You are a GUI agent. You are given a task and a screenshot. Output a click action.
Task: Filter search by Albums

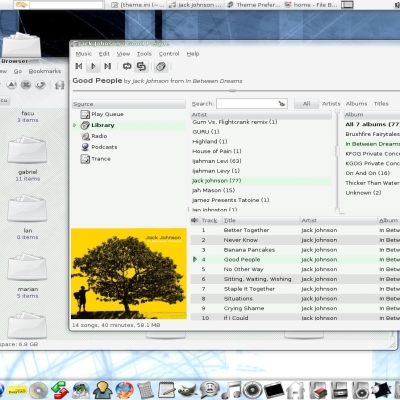coord(356,104)
